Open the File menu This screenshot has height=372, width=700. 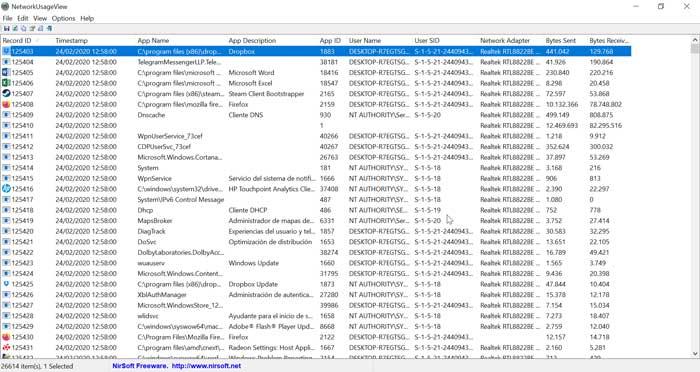[x=7, y=18]
